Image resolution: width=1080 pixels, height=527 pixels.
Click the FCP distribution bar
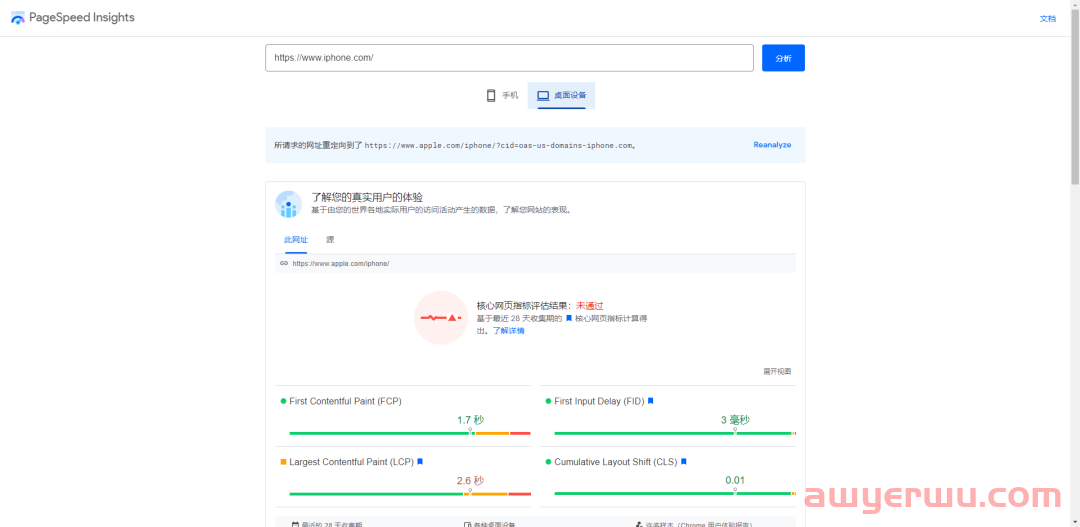[410, 433]
